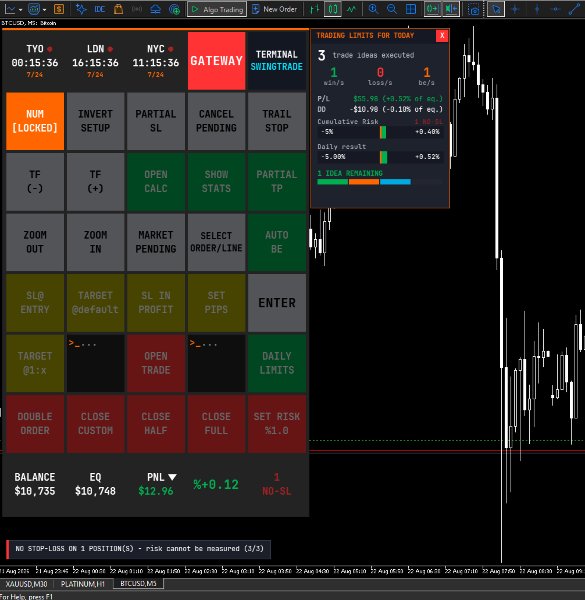This screenshot has height=600, width=585.
Task: Click the PARTIAL TP button
Action: point(277,181)
